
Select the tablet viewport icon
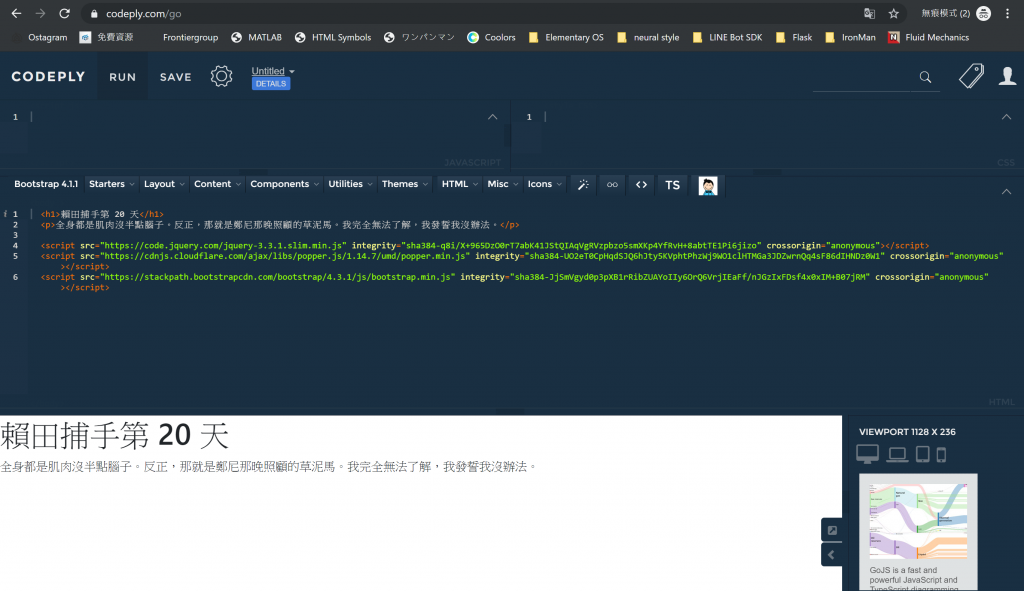pos(923,454)
